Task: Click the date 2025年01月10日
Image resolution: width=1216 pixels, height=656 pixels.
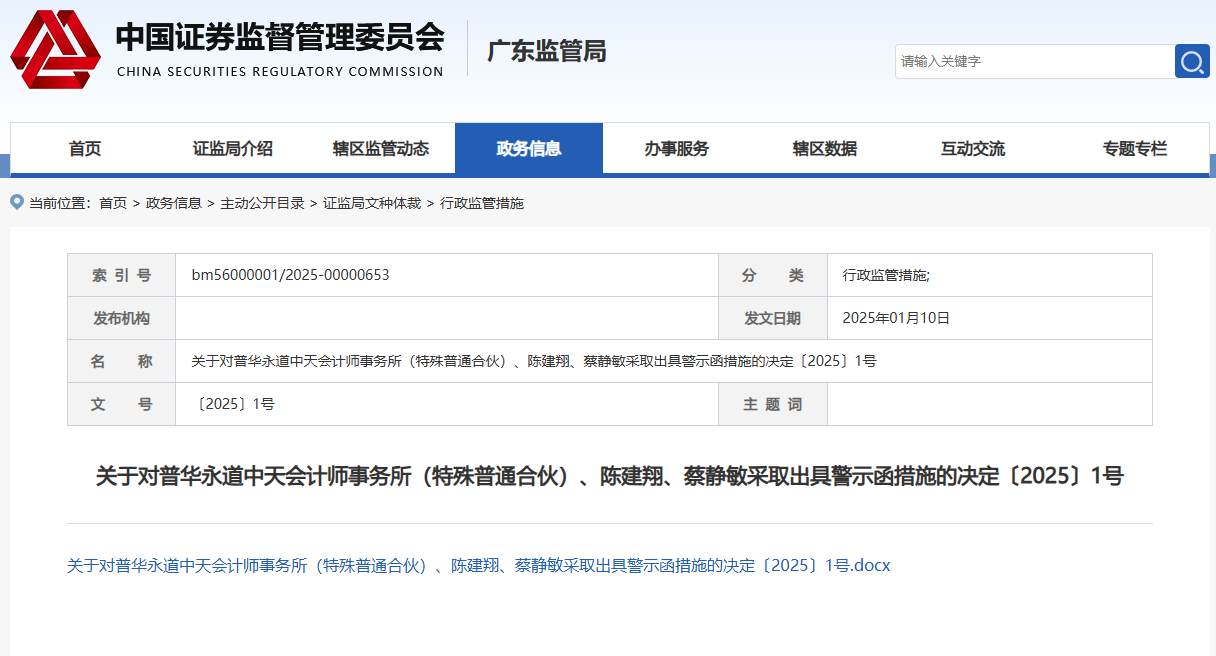Action: click(x=896, y=318)
